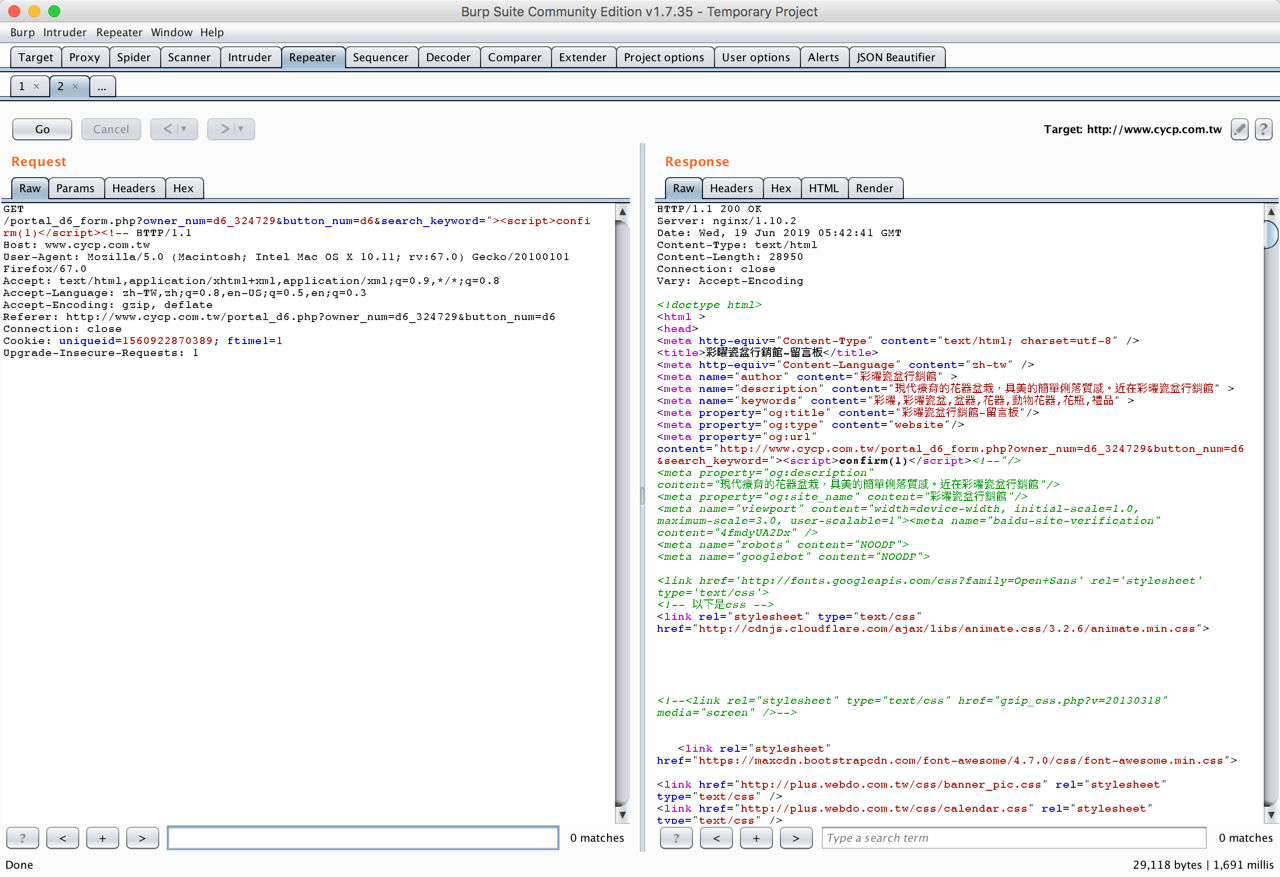Screen dimensions: 1280x877
Task: Switch to the Scanner tab
Action: click(x=189, y=57)
